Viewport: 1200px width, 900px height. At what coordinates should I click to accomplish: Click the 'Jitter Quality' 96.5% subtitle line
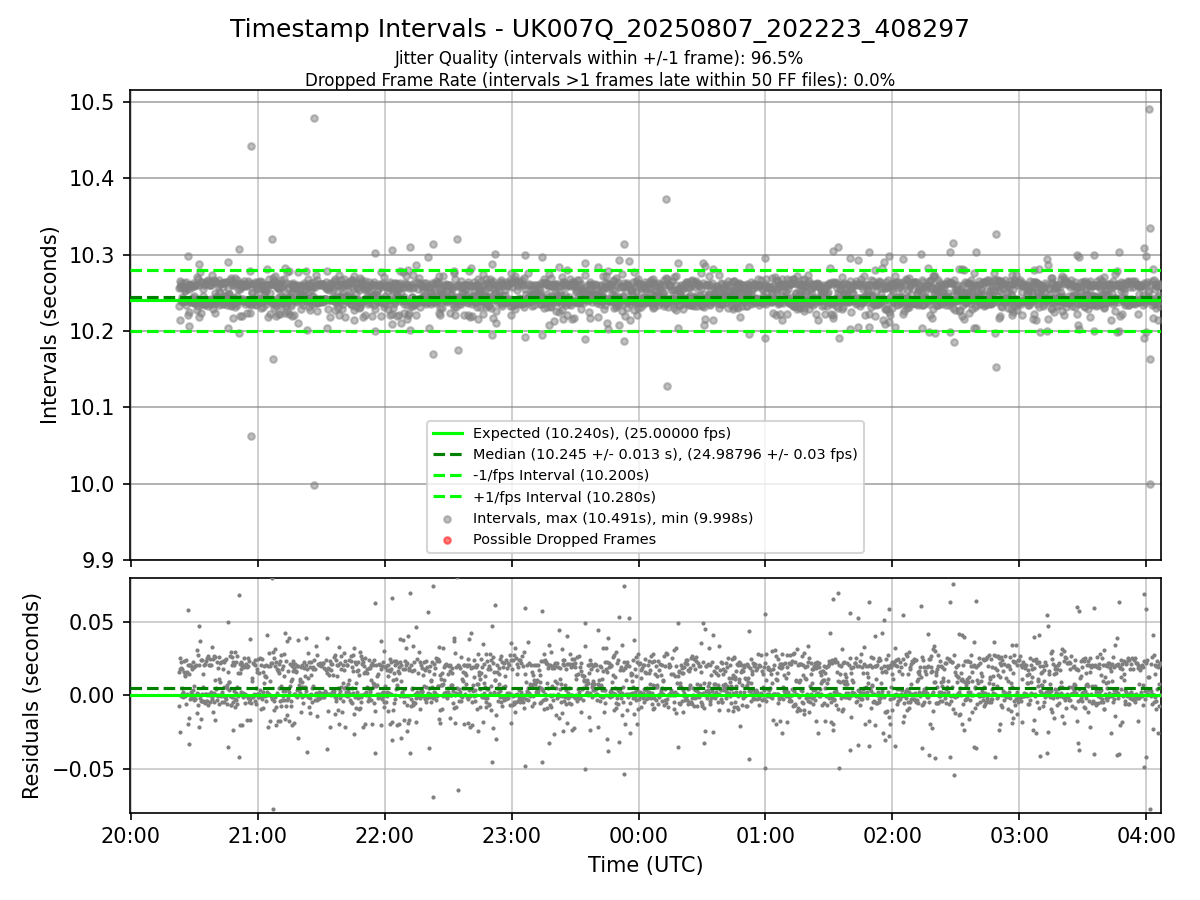point(599,59)
